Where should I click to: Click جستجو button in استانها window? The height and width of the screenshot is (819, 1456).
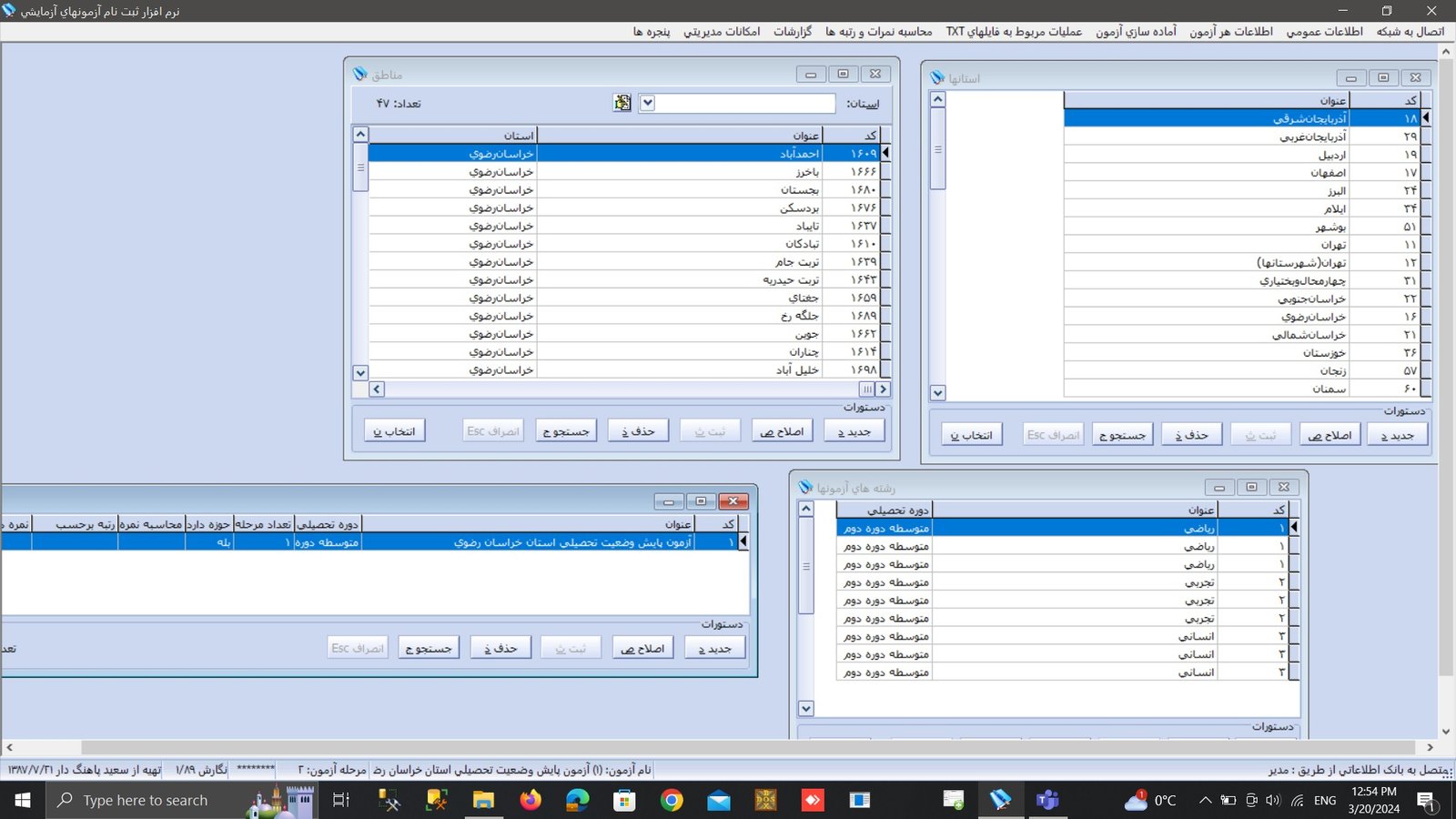(x=1122, y=435)
